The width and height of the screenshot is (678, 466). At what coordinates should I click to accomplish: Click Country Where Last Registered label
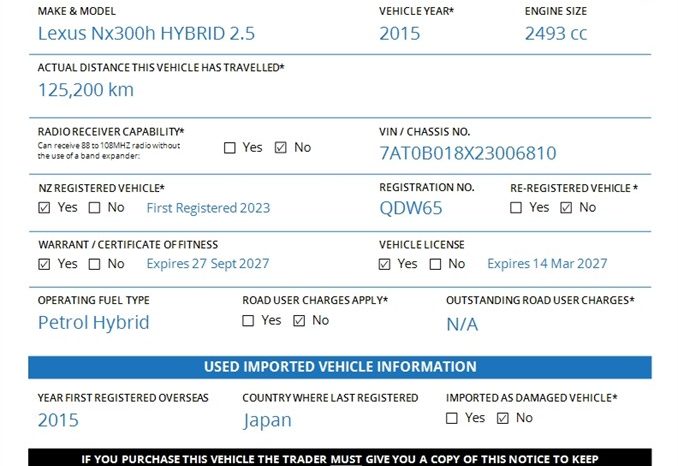coord(330,398)
